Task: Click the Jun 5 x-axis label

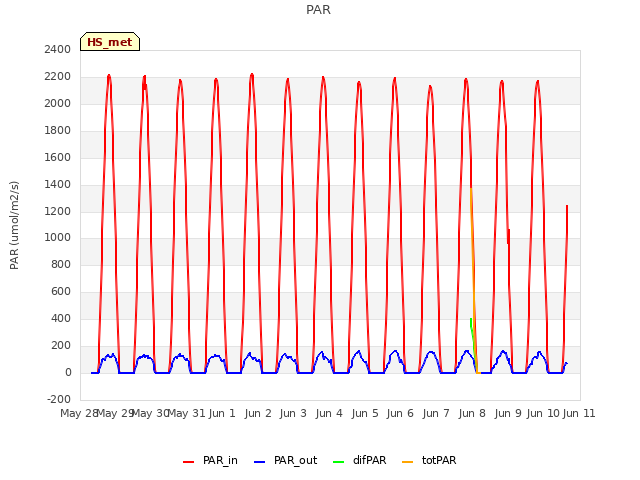Action: coord(365,414)
